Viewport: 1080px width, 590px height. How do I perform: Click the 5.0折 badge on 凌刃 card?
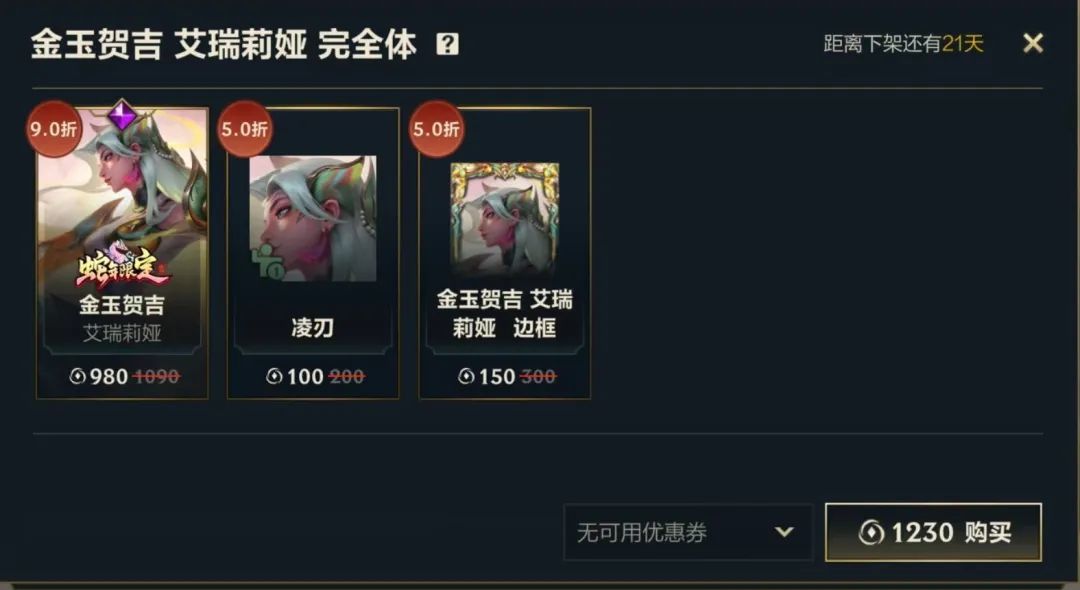click(245, 129)
